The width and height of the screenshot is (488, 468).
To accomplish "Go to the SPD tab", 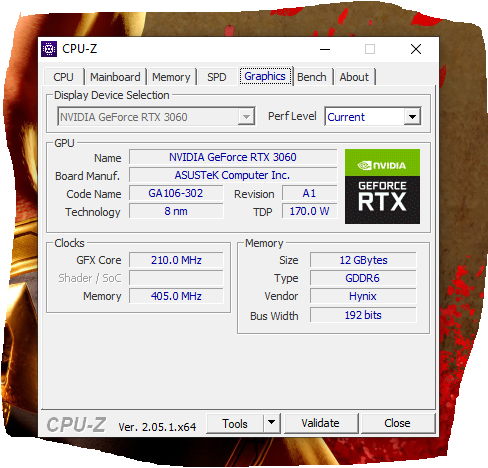I will 217,77.
